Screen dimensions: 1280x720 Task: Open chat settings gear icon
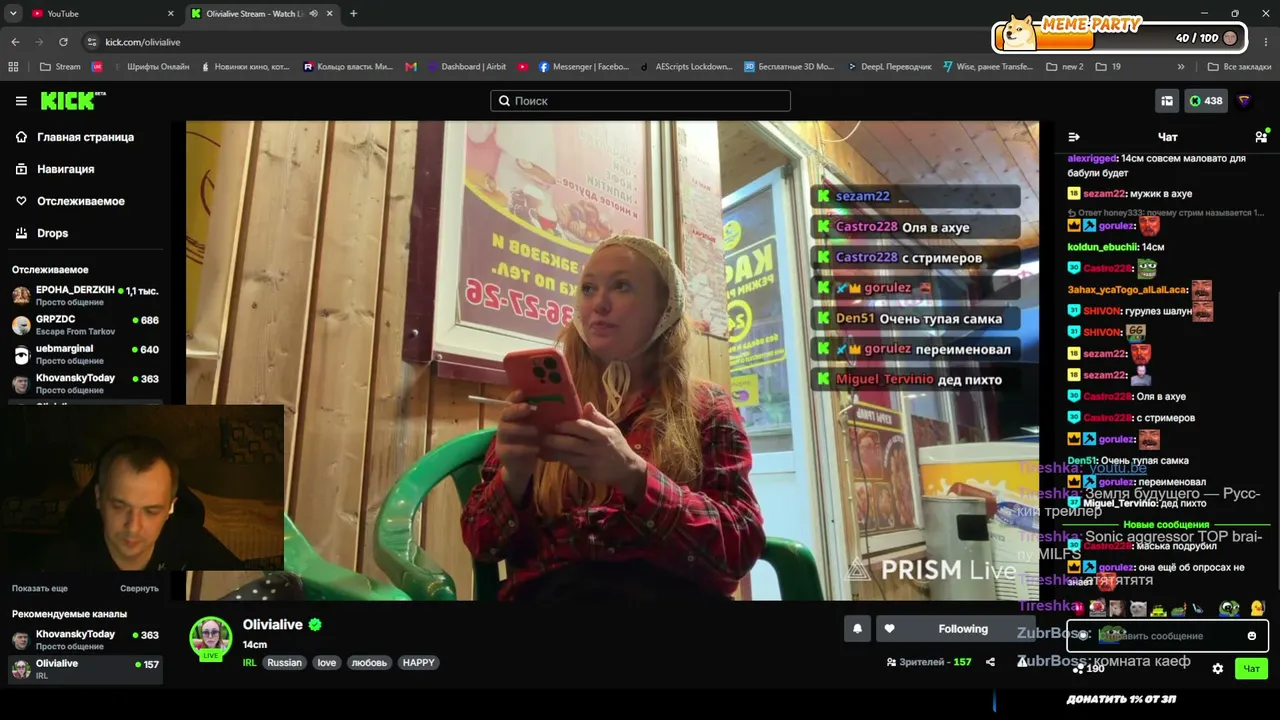click(1217, 669)
